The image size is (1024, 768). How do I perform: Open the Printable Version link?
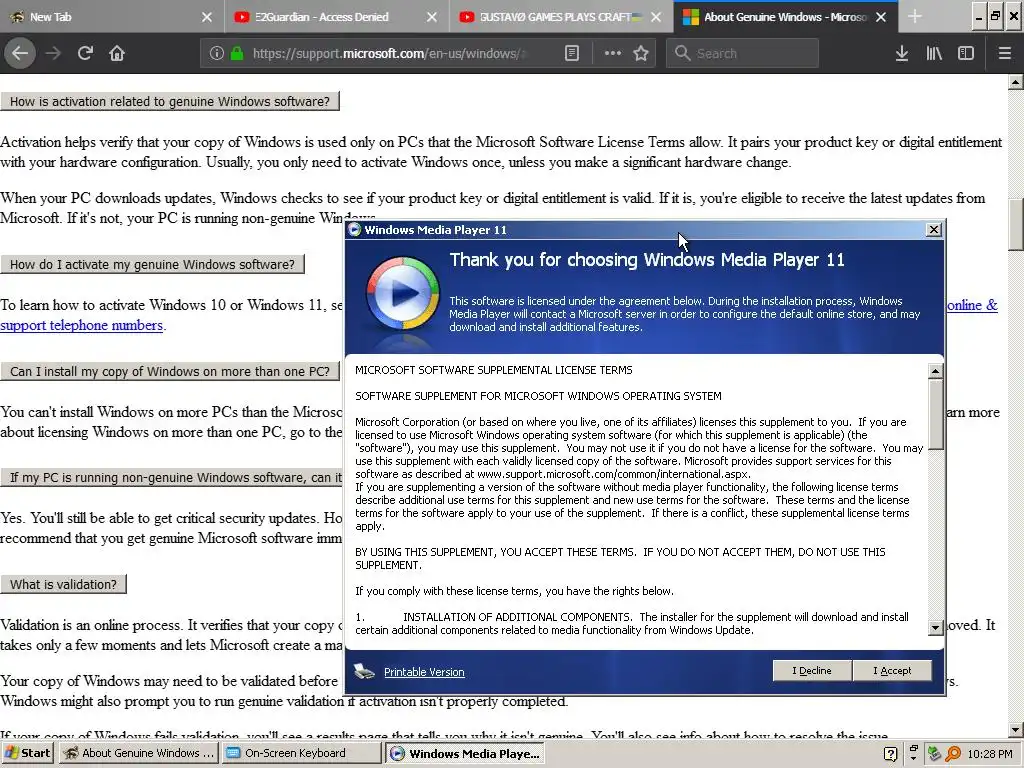click(424, 672)
